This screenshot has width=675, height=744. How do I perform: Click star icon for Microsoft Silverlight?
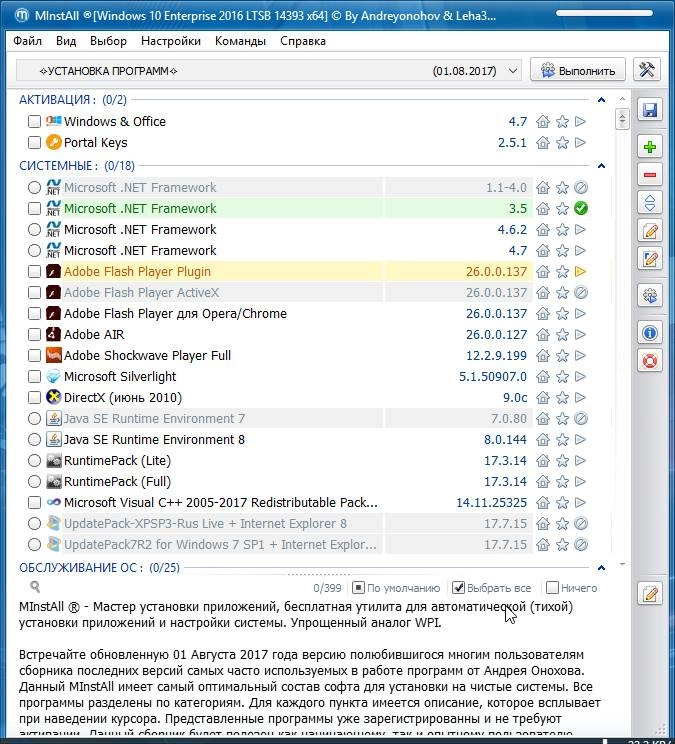pyautogui.click(x=562, y=377)
